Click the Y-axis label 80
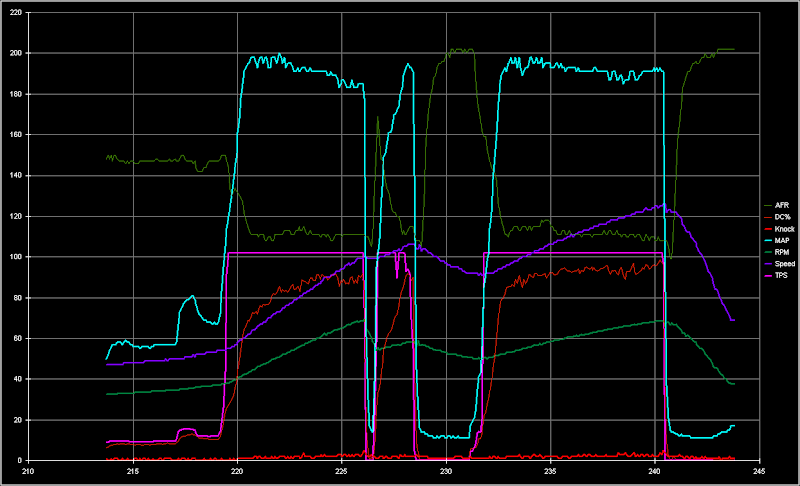Screen dimensions: 800x486 click(x=18, y=297)
